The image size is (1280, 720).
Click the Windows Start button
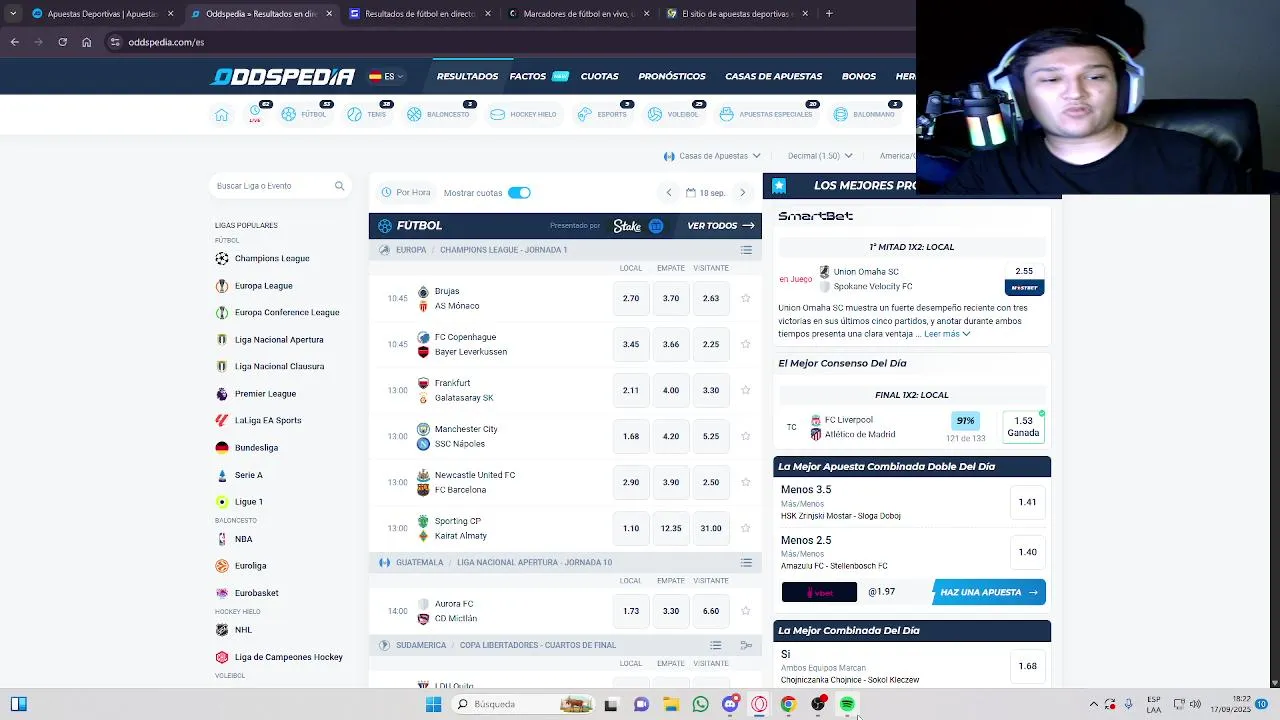(433, 704)
